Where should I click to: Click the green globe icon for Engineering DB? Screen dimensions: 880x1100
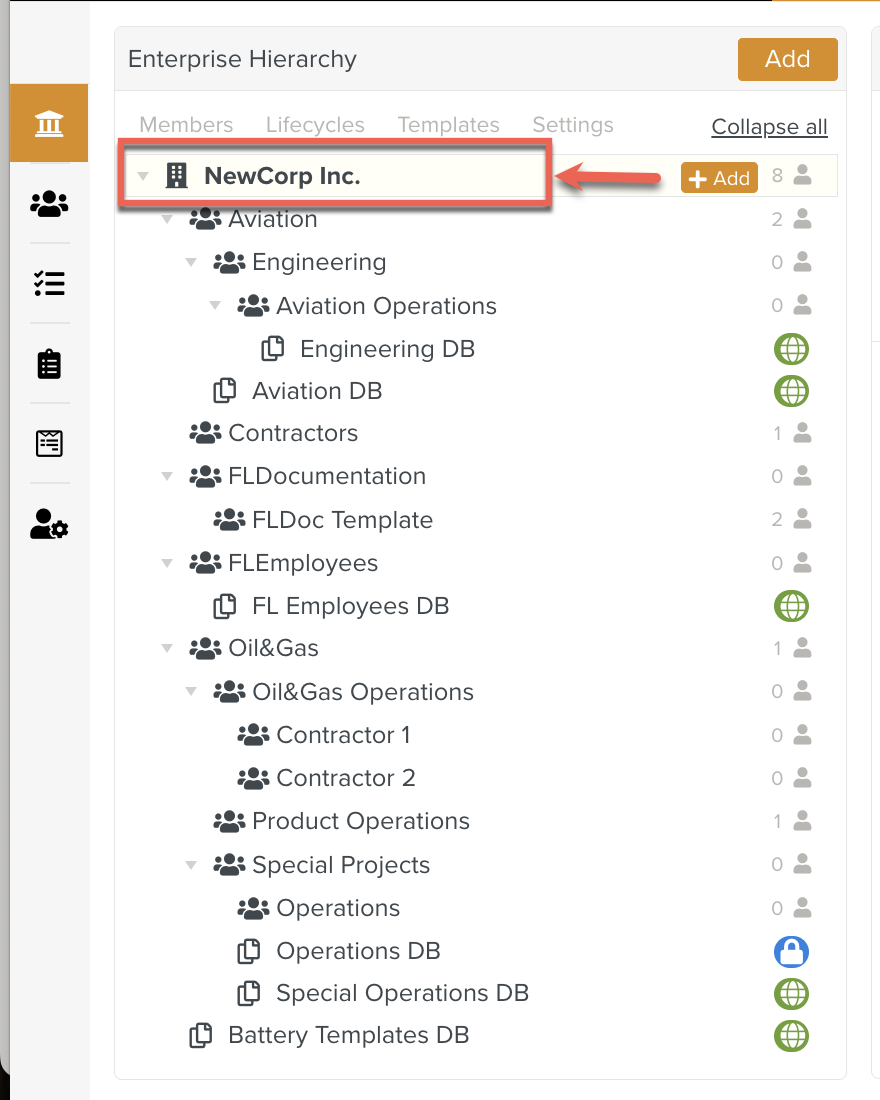pyautogui.click(x=791, y=349)
